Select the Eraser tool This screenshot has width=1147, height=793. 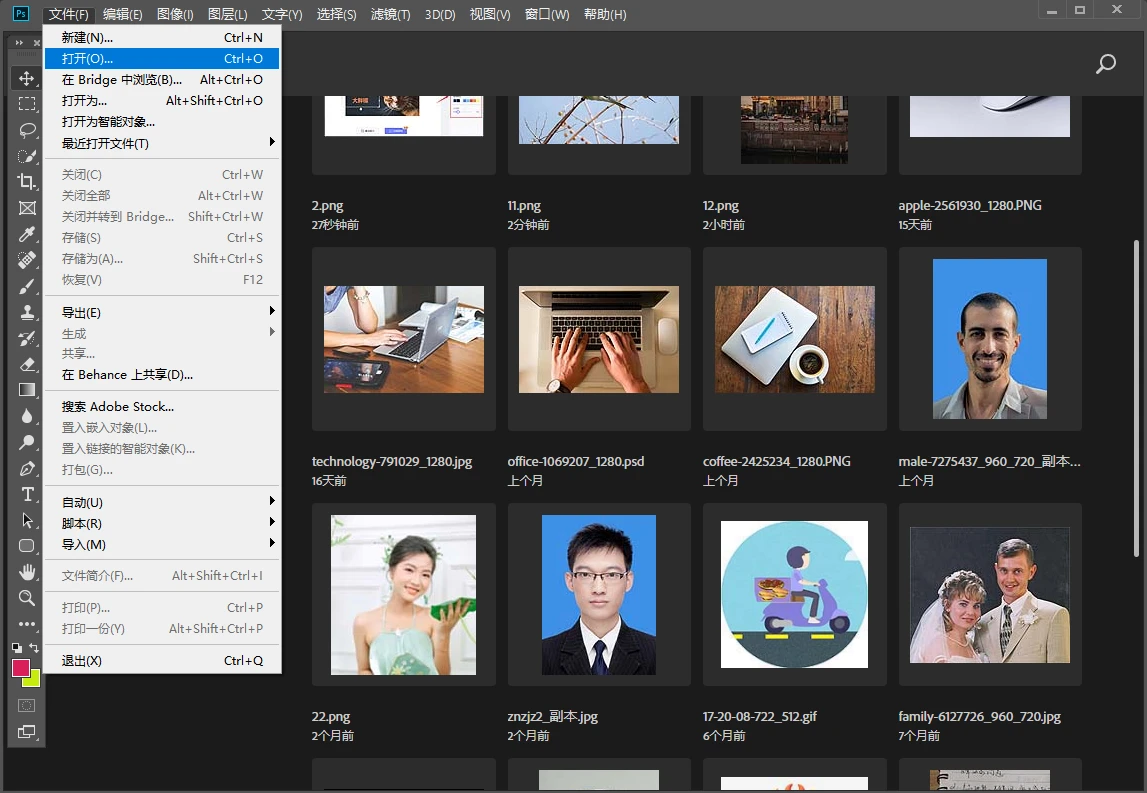pos(27,364)
